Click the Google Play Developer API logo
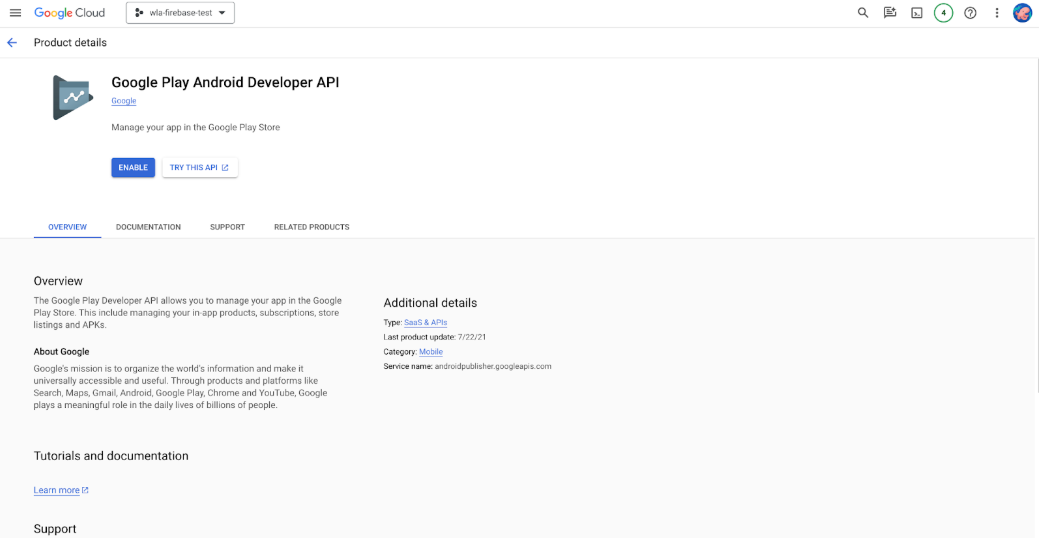The height and width of the screenshot is (538, 1040). click(x=73, y=97)
